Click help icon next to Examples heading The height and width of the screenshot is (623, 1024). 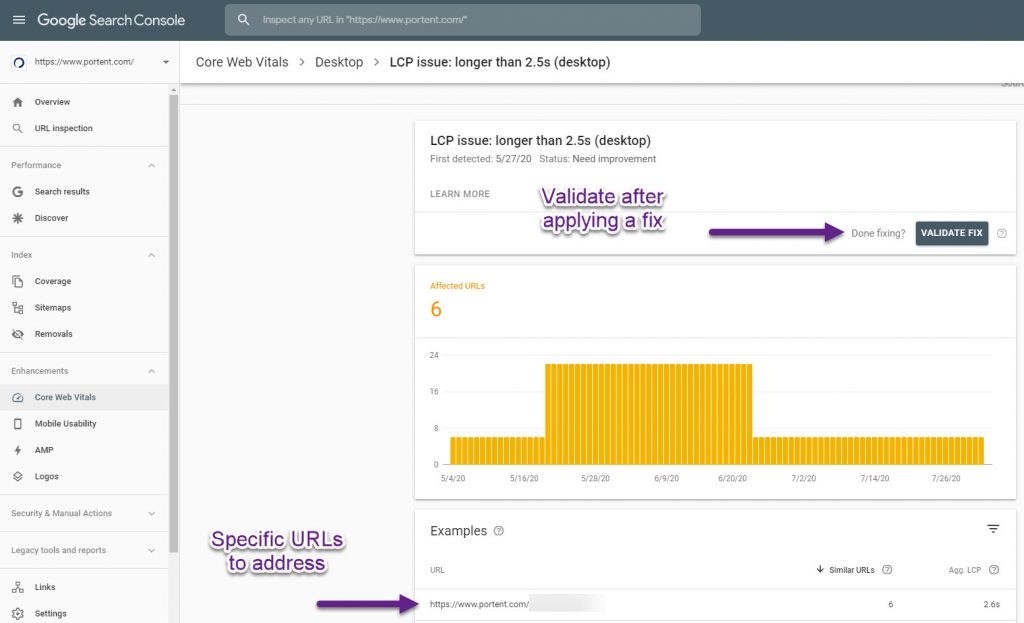click(499, 531)
